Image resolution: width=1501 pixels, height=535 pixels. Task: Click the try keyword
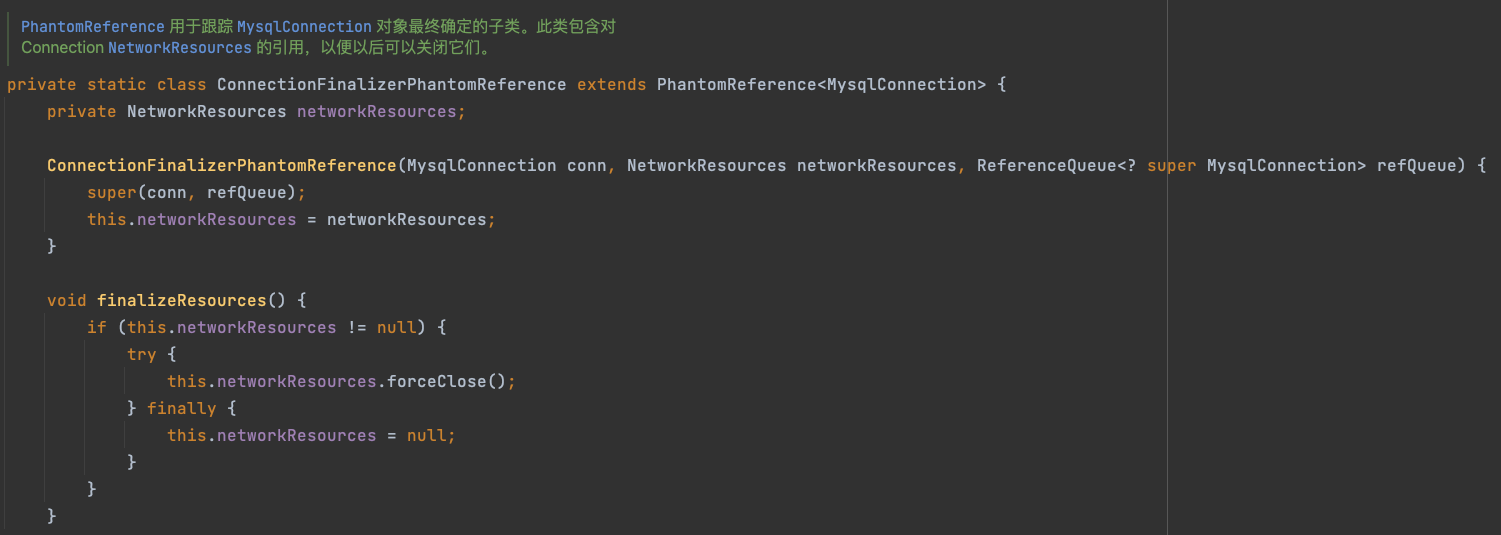(141, 354)
